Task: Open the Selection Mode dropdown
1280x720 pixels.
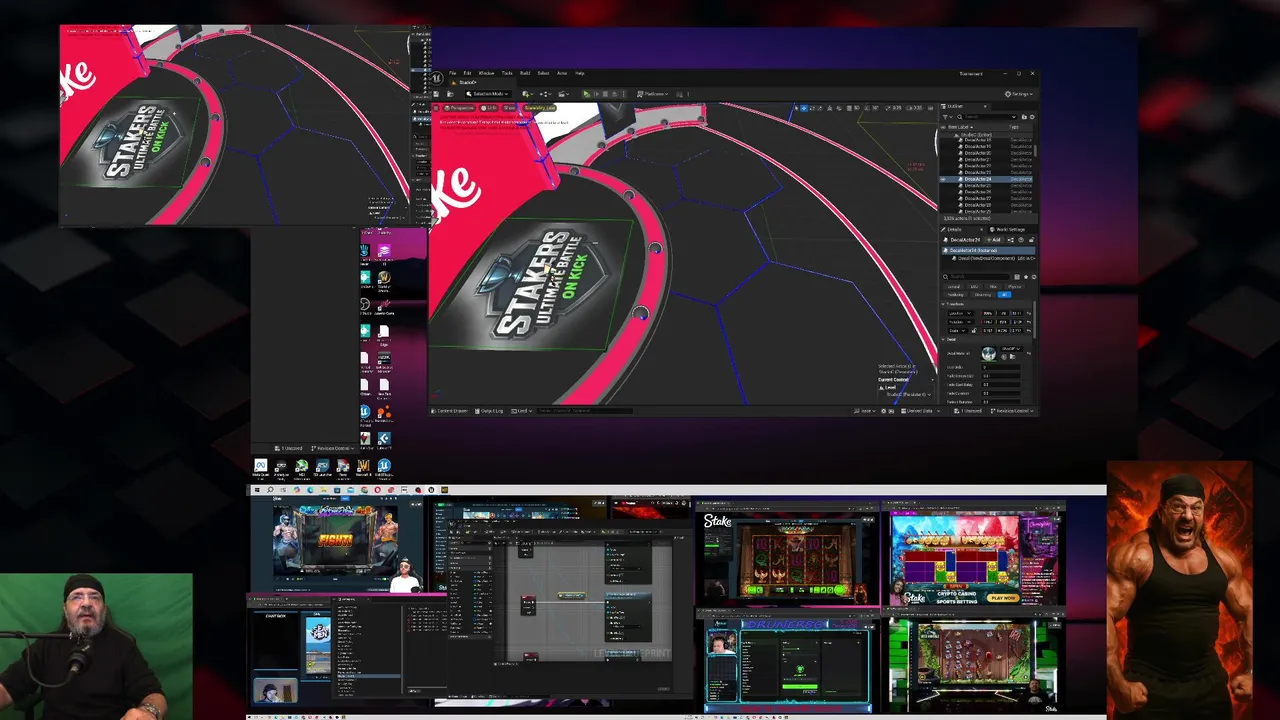Action: point(488,94)
